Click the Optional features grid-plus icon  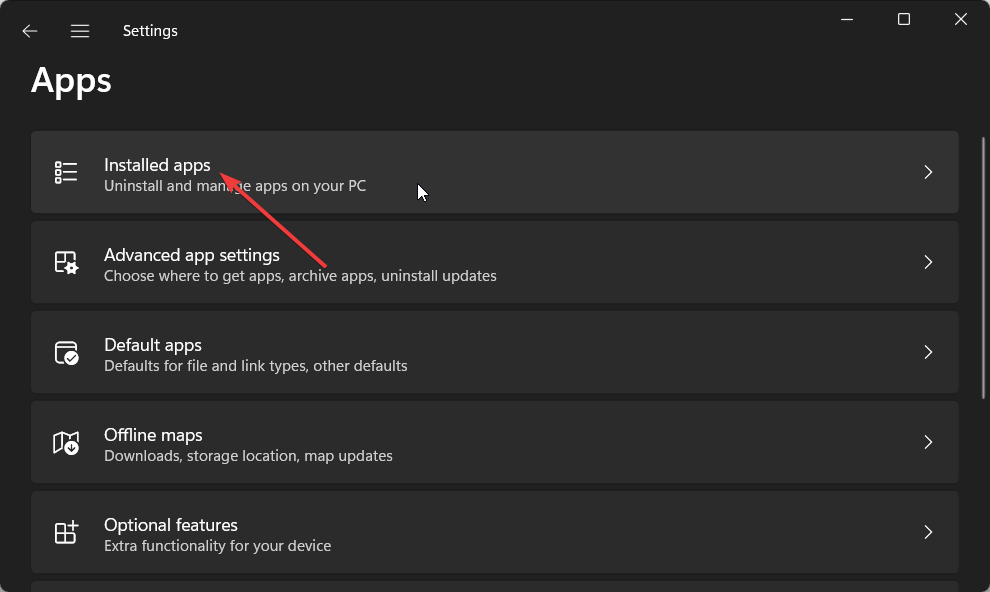pyautogui.click(x=66, y=532)
